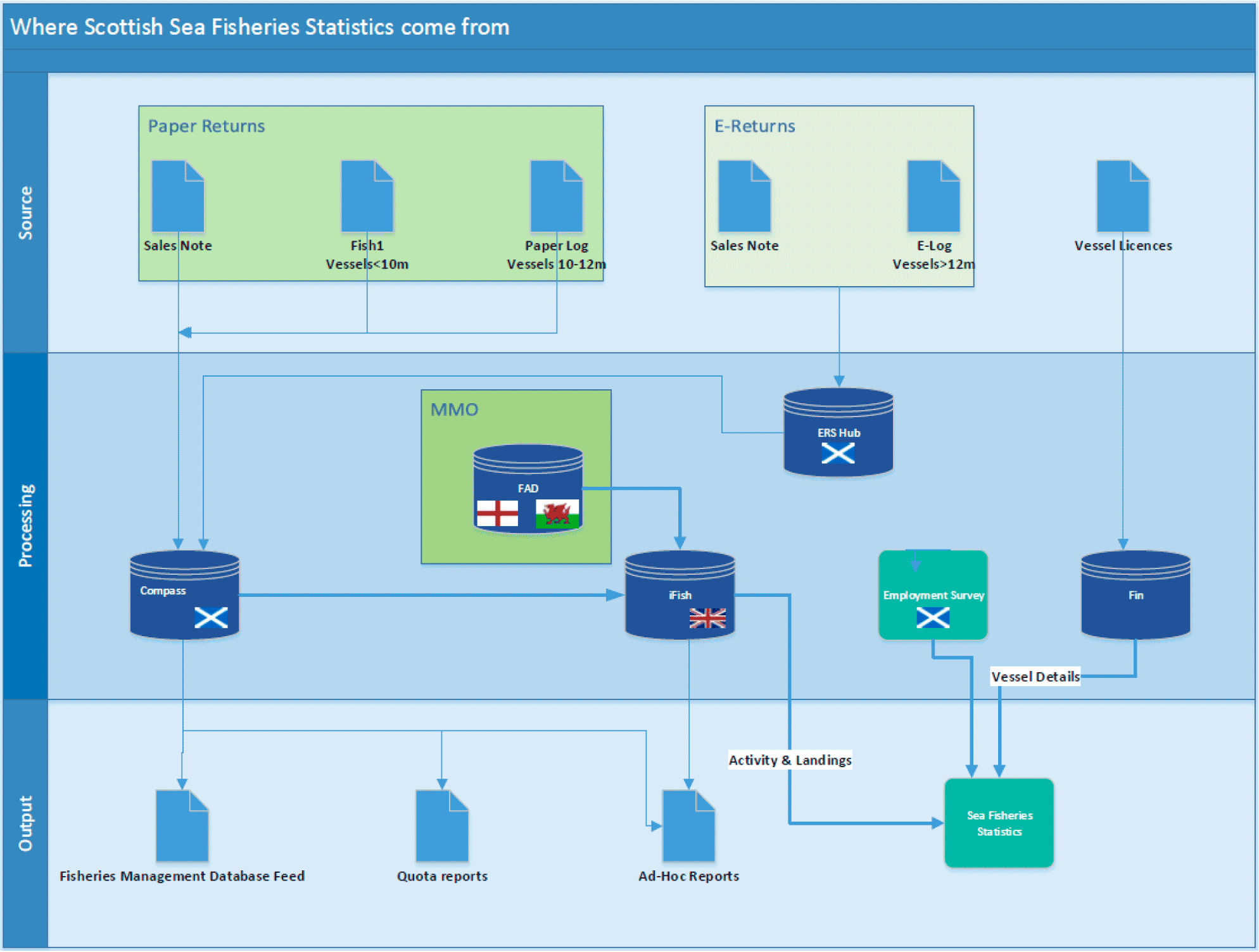Click the E-Log document icon
The image size is (1259, 952).
[933, 196]
